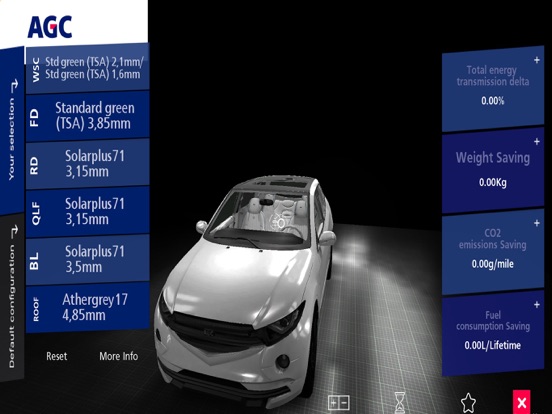Click the AGC logo
552x414 pixels.
point(50,27)
